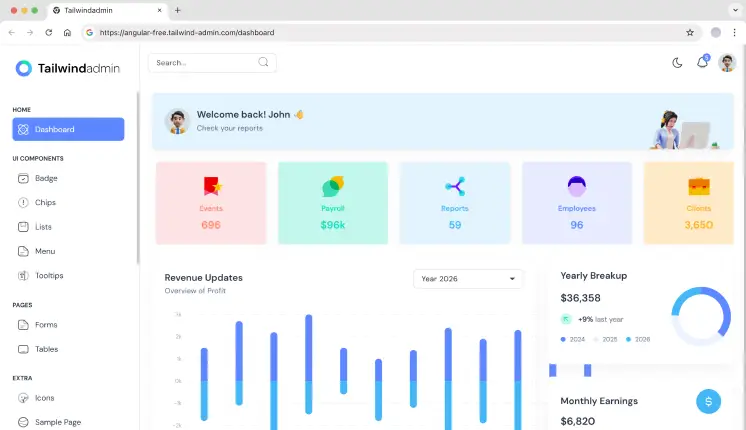Viewport: 746px width, 430px height.
Task: Open the Clients card
Action: (689, 203)
